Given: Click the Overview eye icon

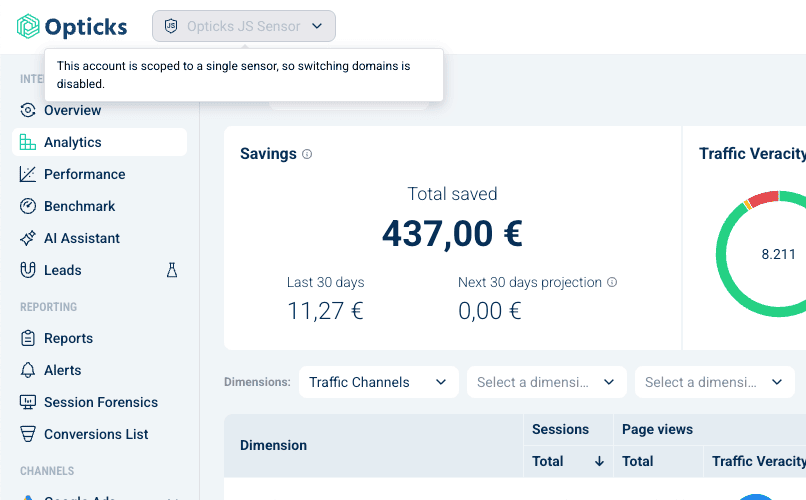Looking at the screenshot, I should [x=28, y=110].
